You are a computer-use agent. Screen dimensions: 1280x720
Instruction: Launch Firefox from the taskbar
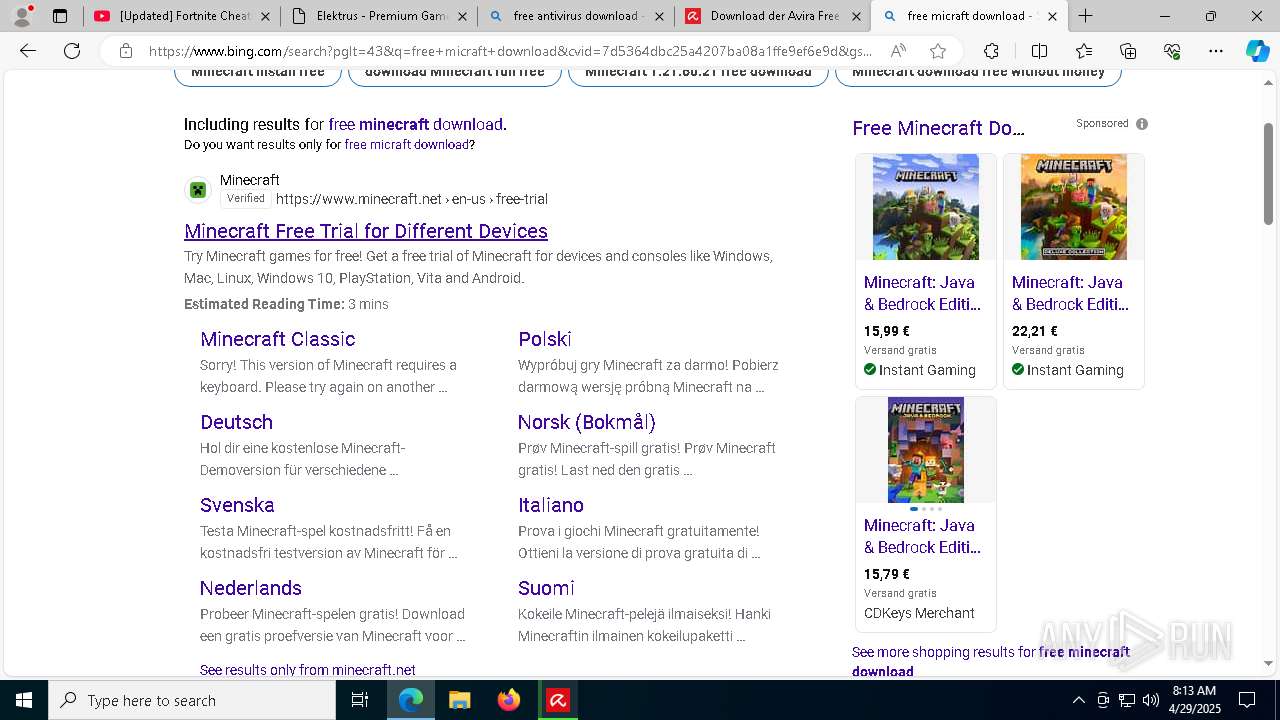(509, 700)
